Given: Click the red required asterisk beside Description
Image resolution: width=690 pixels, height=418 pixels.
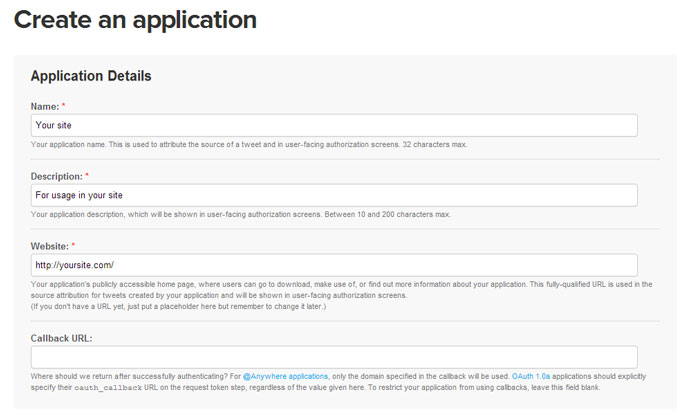Looking at the screenshot, I should tap(87, 175).
